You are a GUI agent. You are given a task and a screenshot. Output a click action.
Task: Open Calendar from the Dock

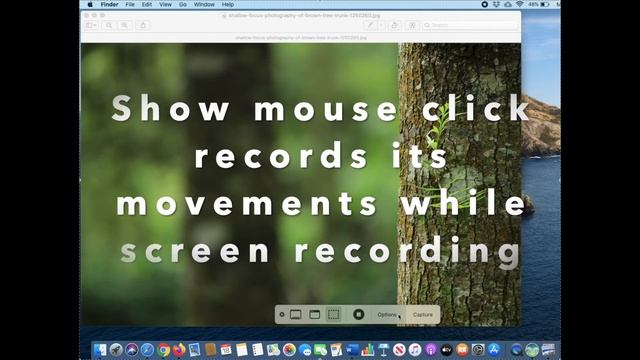226,350
